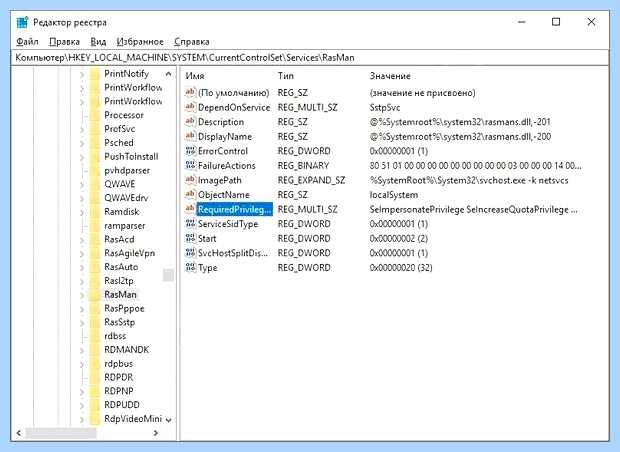Click the localSystem value data
This screenshot has height=452, width=620.
point(393,195)
